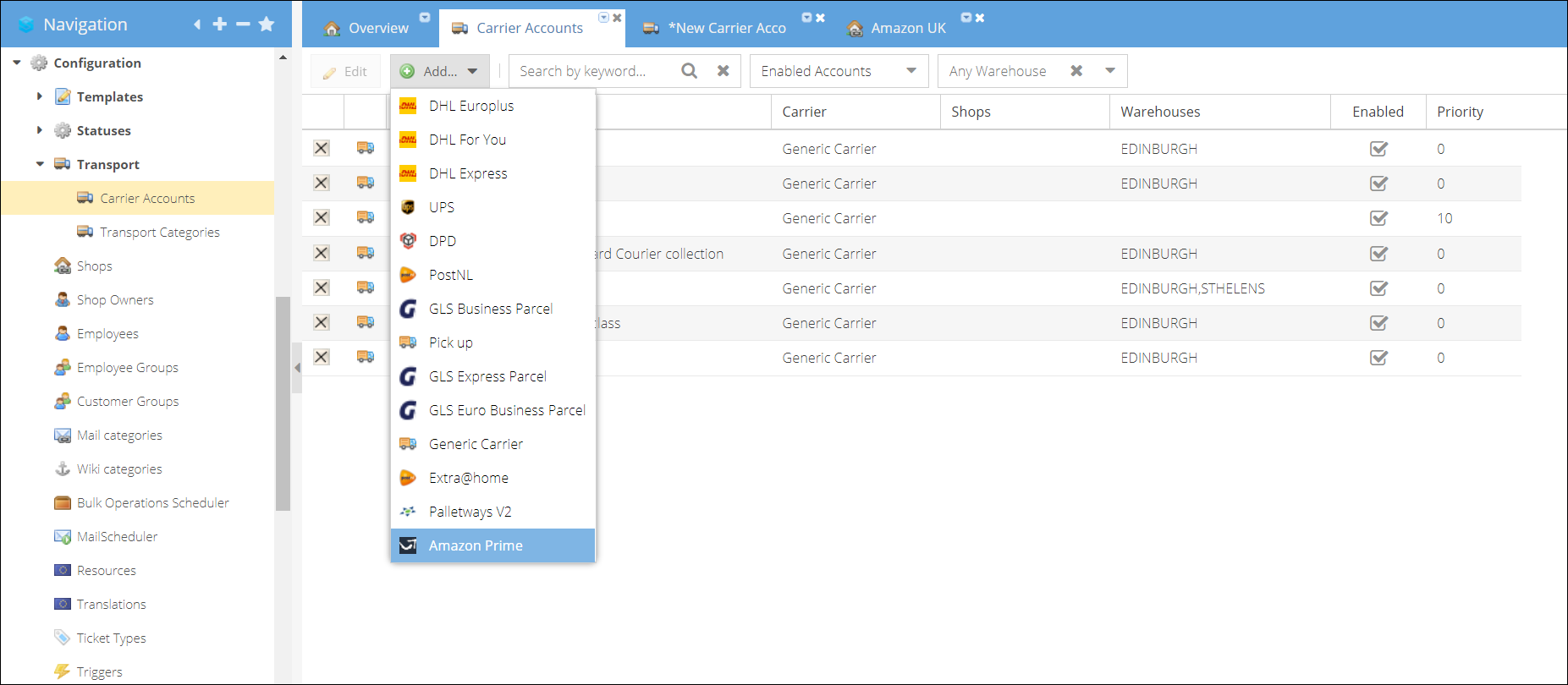The image size is (1568, 685).
Task: Delete the priority 10 row X icon
Action: pyautogui.click(x=322, y=217)
